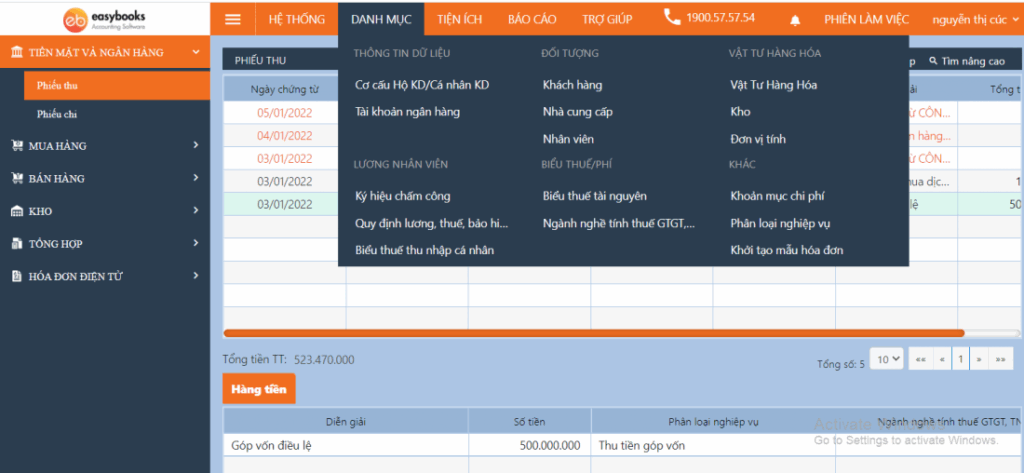Close the Danh mục menu tab
Screen dimensions: 1024x473
(381, 19)
